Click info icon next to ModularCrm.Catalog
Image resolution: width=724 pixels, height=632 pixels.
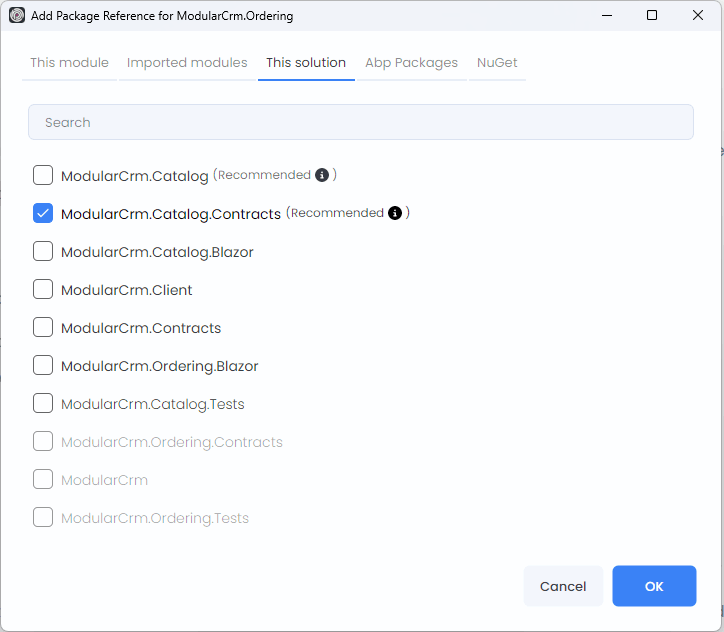click(x=322, y=175)
